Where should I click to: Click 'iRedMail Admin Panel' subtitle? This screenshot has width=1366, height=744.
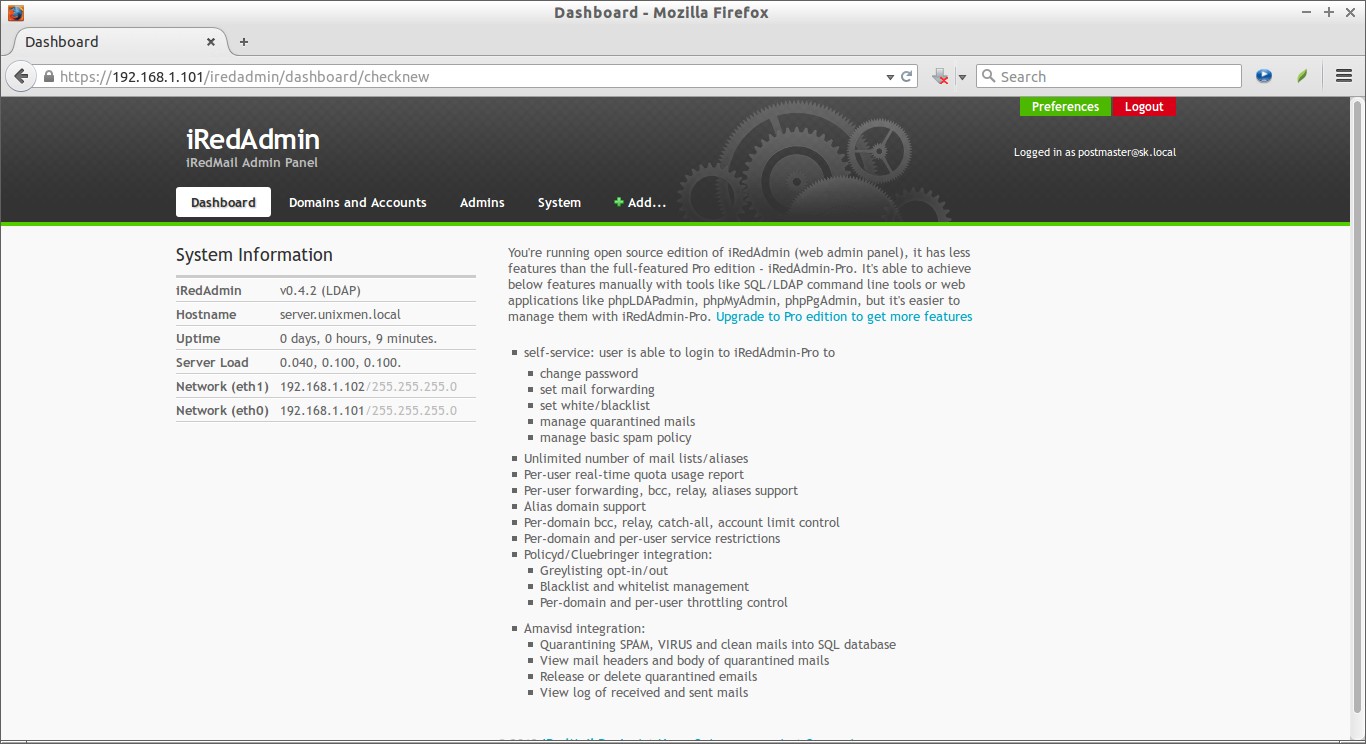[252, 162]
